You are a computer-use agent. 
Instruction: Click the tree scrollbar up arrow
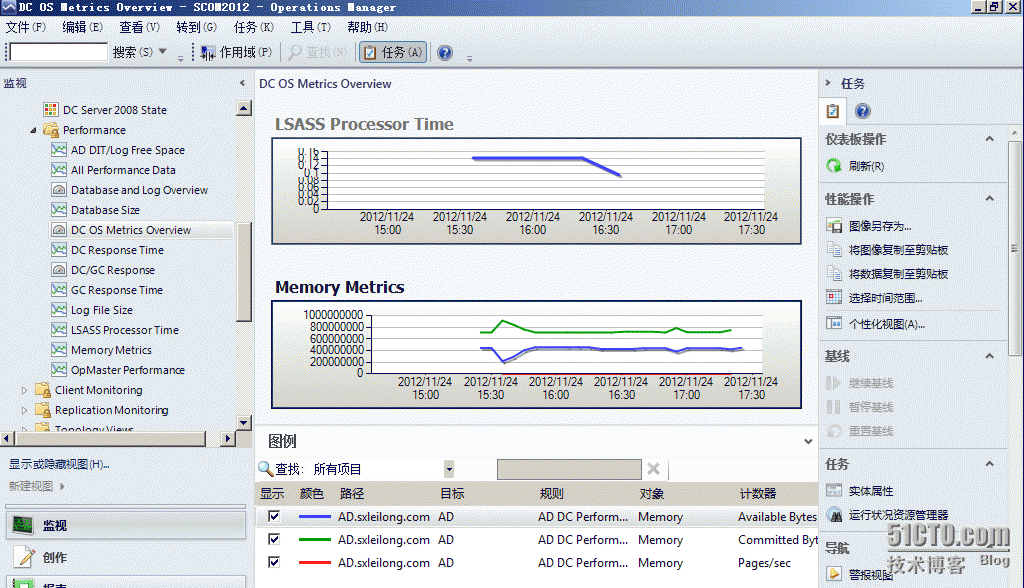244,108
